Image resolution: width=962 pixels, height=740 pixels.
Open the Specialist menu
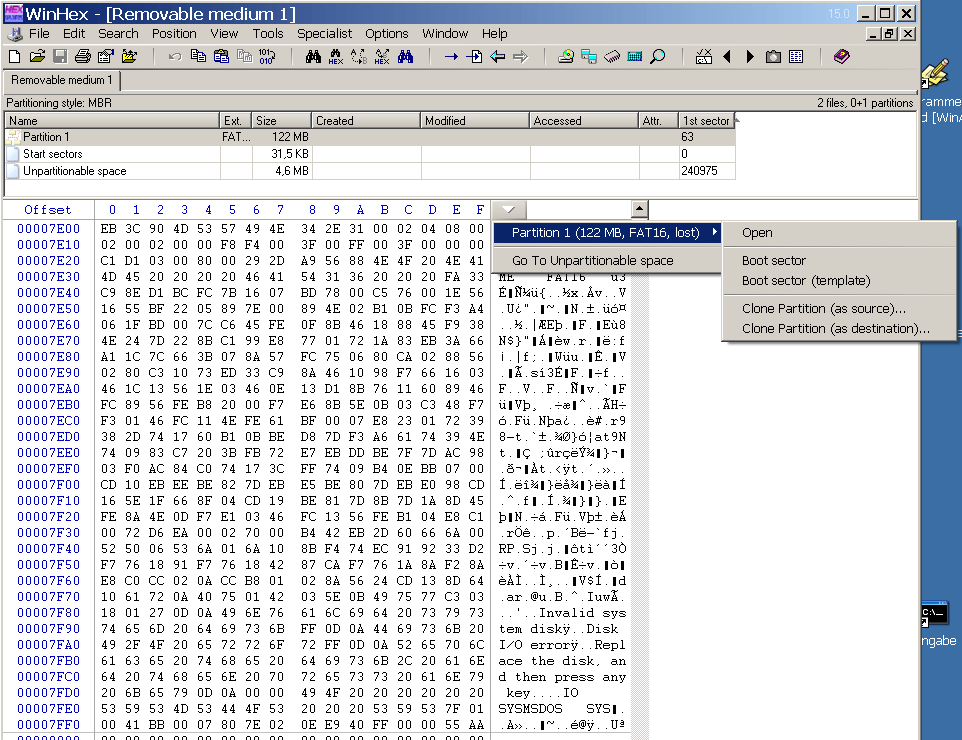[324, 33]
